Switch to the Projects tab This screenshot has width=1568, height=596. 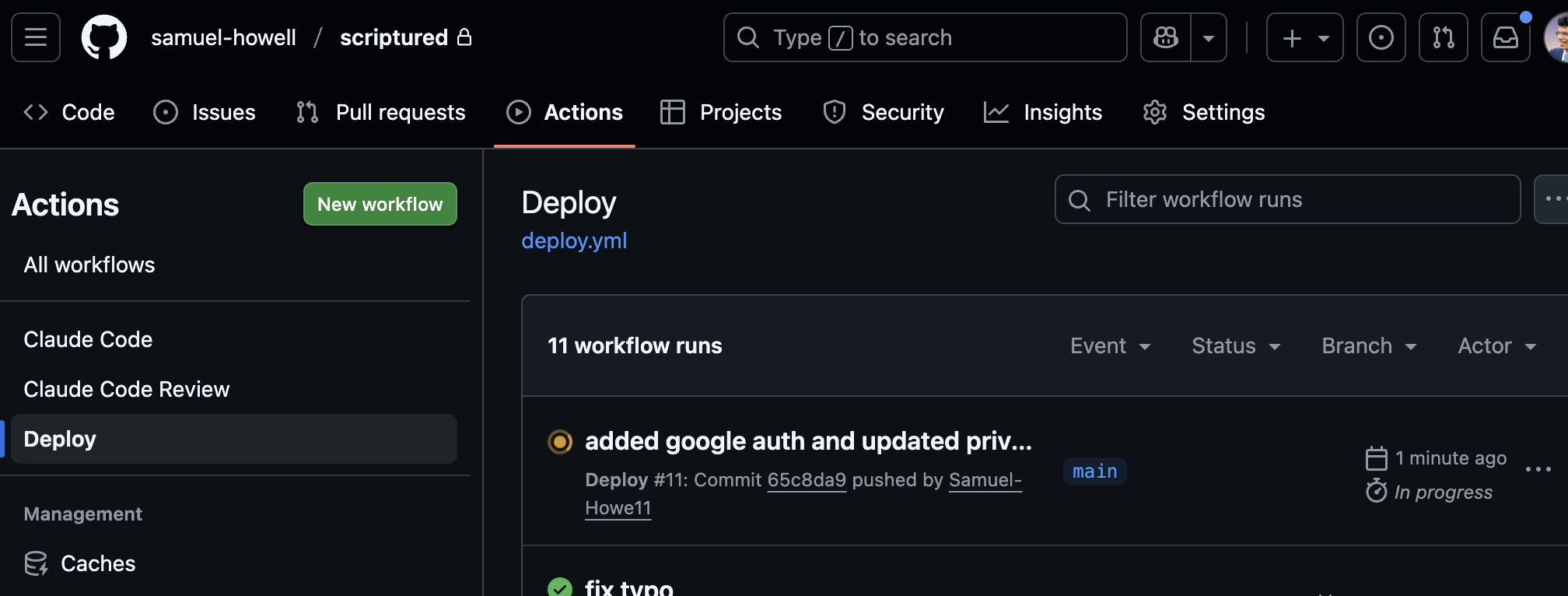tap(721, 112)
